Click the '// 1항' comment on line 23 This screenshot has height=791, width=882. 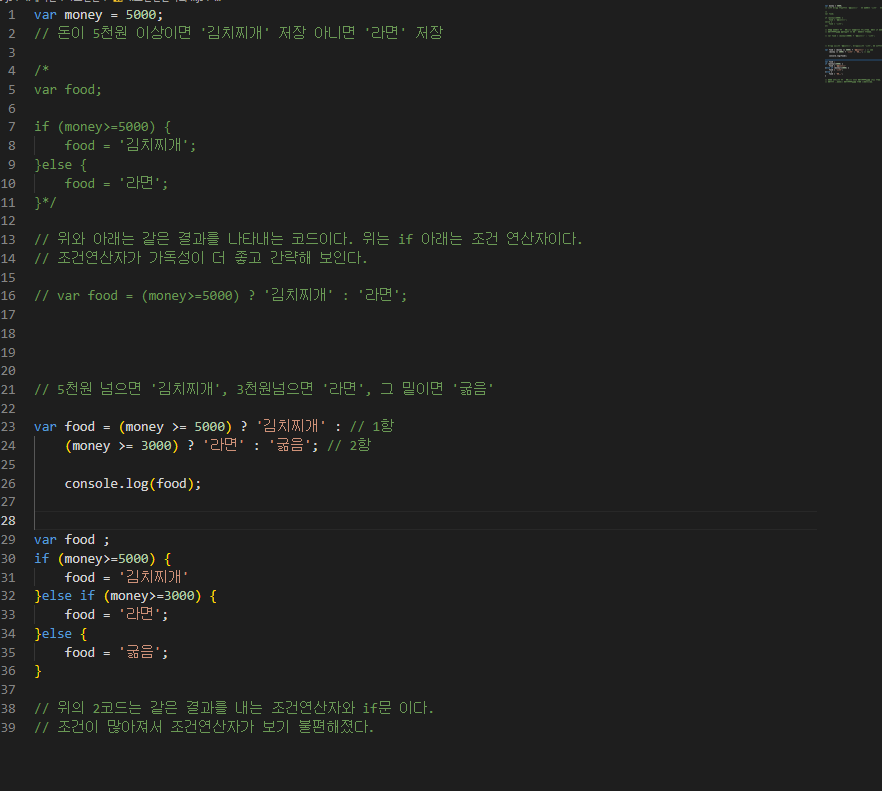pos(372,426)
